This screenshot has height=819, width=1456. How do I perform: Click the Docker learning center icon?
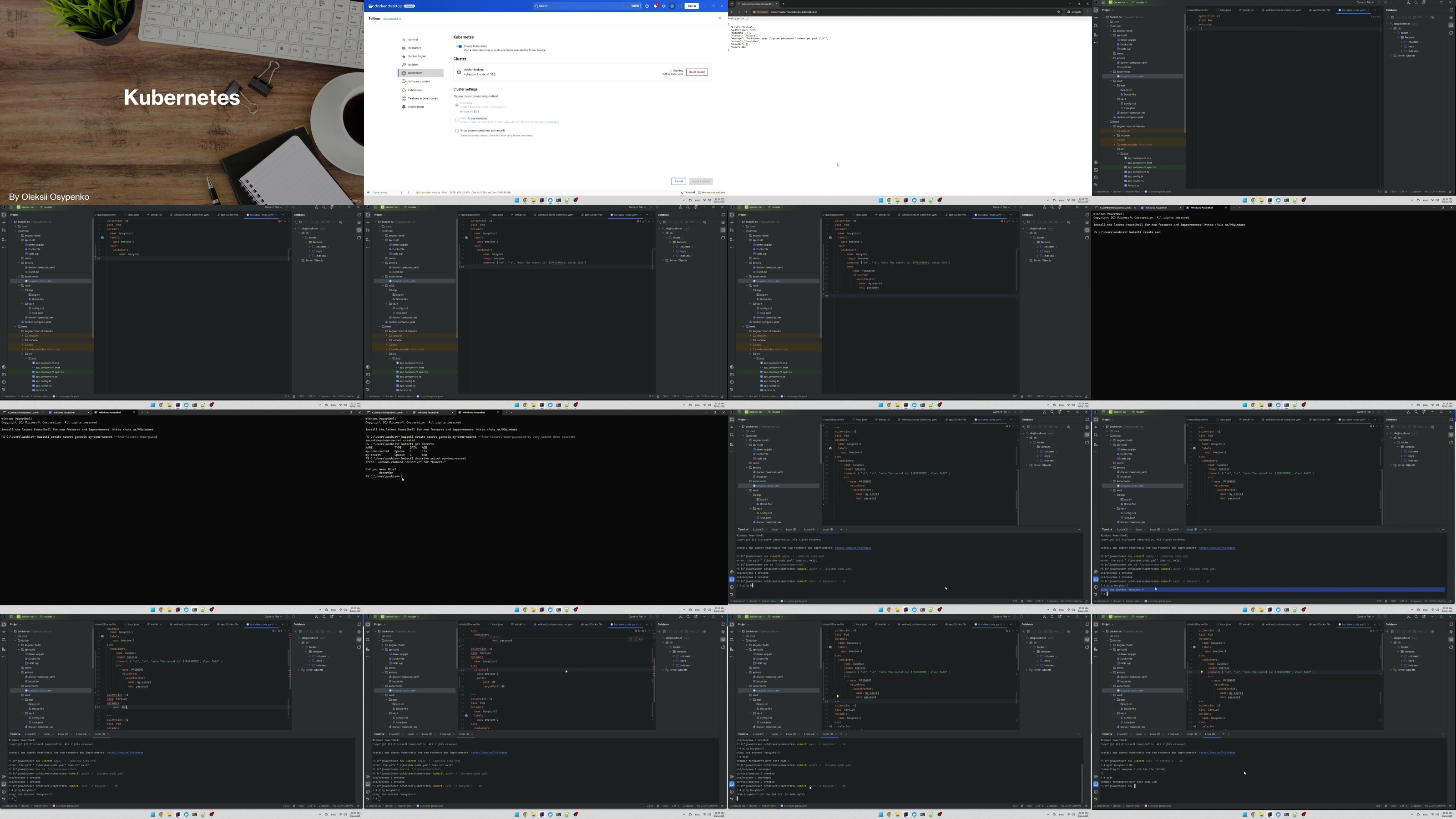tap(664, 6)
